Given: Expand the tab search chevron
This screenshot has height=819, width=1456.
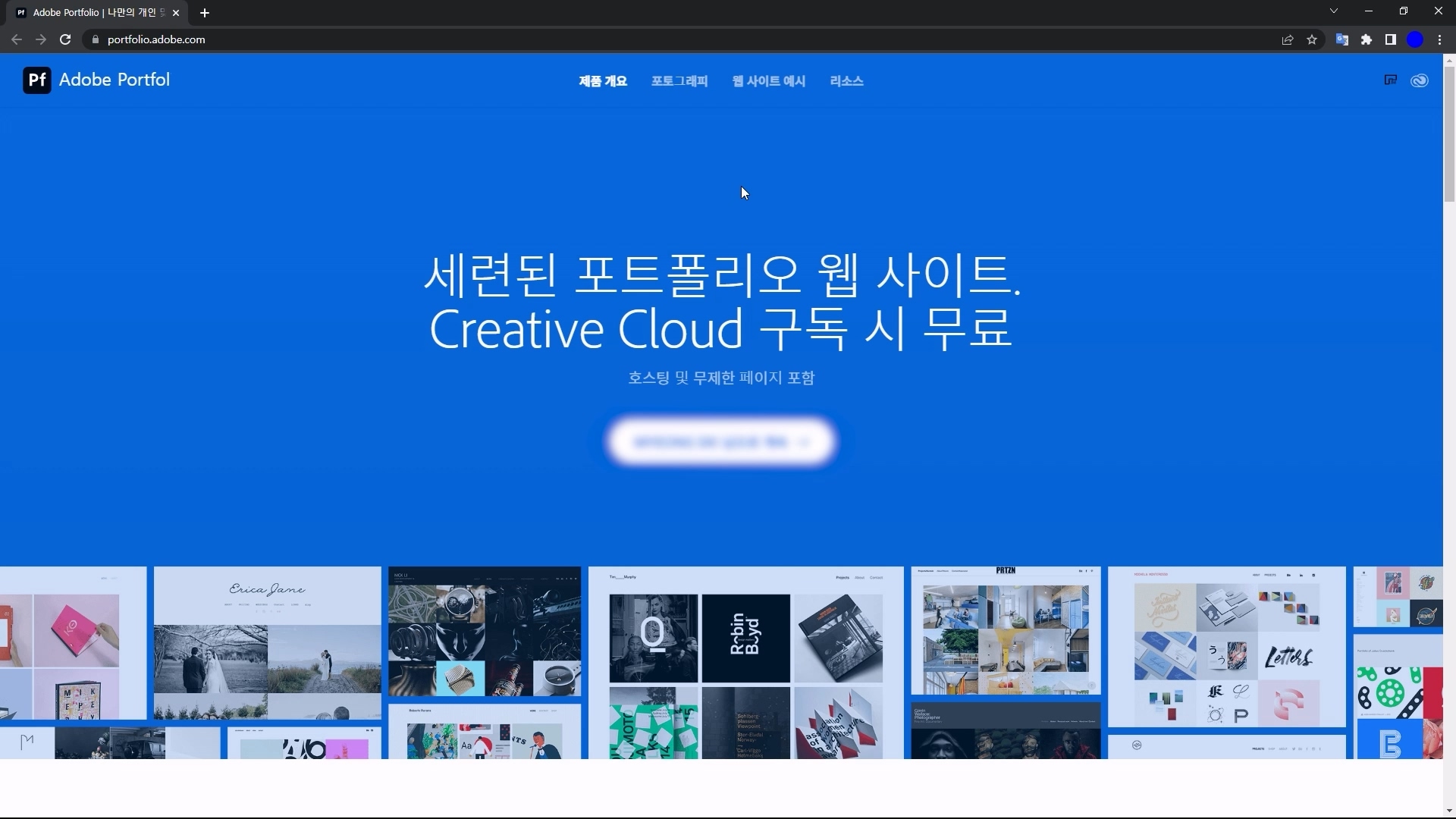Looking at the screenshot, I should coord(1333,11).
